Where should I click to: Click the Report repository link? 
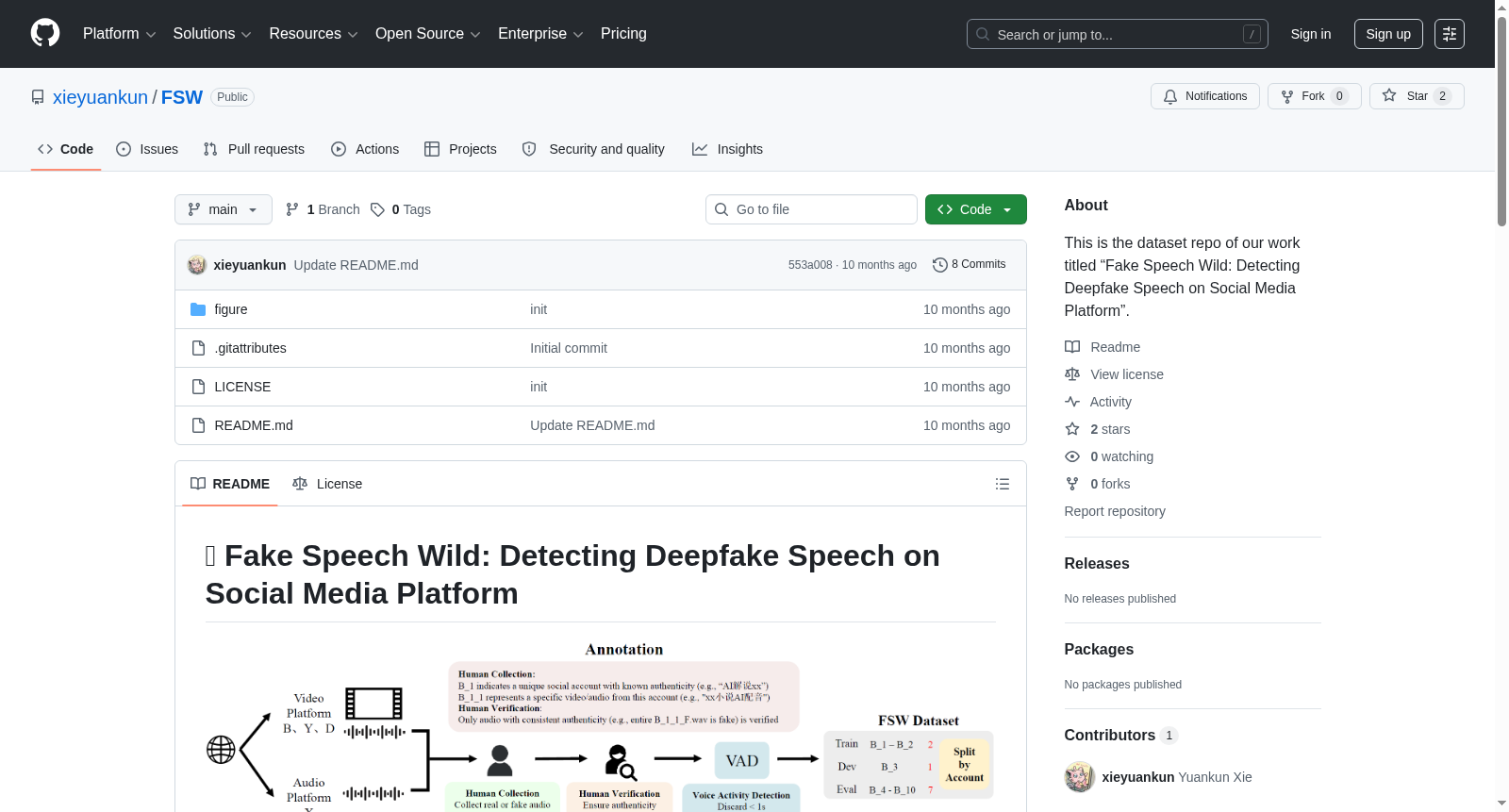[1115, 511]
